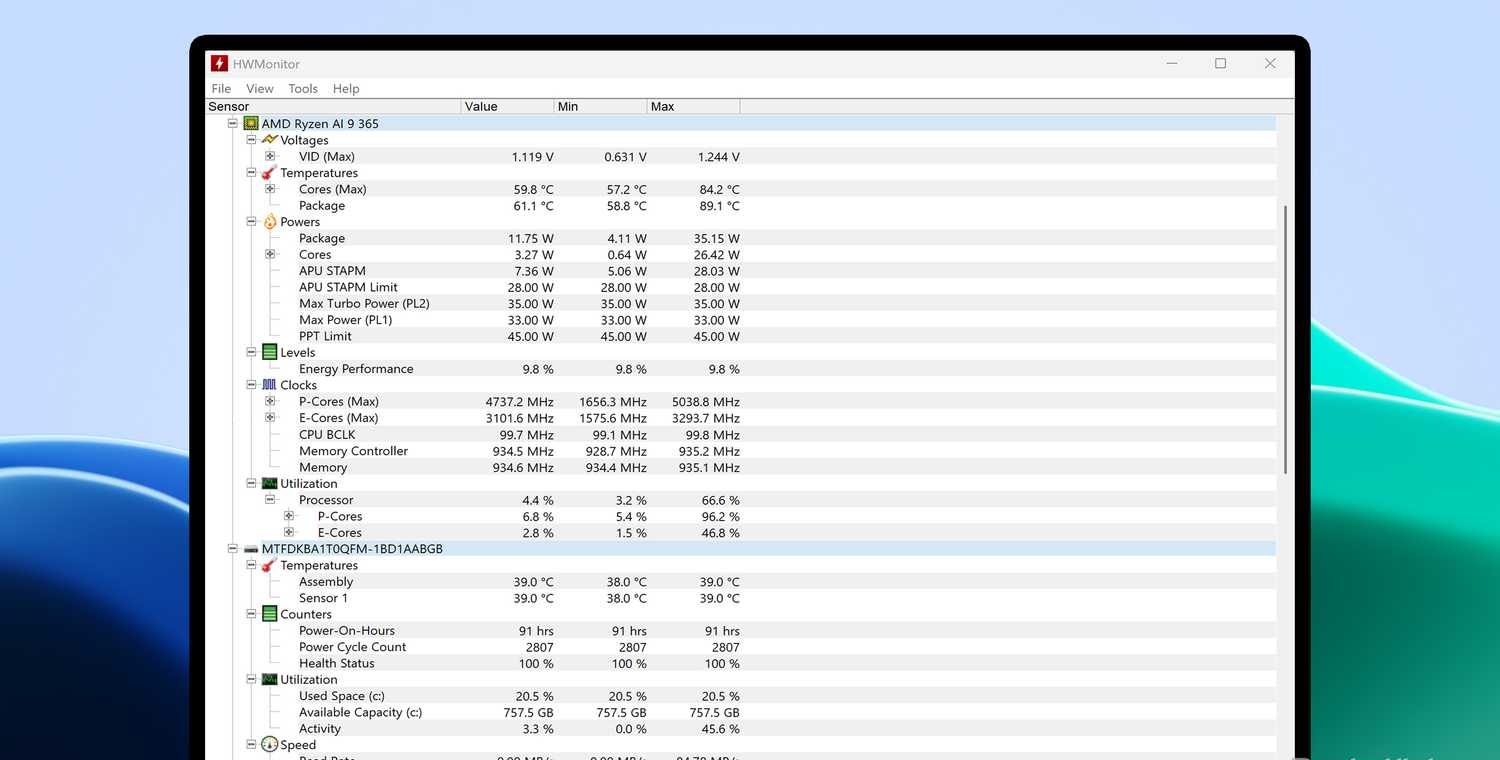Open the View menu
Screen dimensions: 1500x760
(259, 88)
